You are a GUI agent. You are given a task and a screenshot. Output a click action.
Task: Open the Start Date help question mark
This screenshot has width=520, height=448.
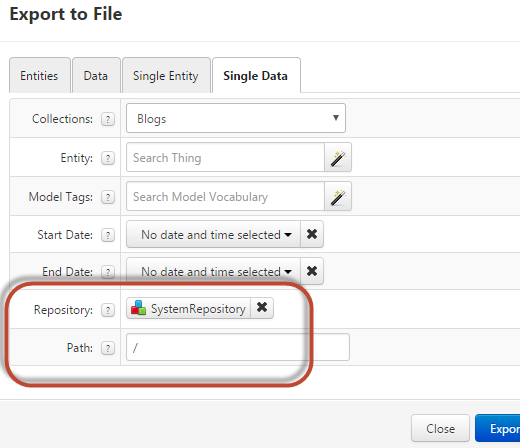(108, 235)
